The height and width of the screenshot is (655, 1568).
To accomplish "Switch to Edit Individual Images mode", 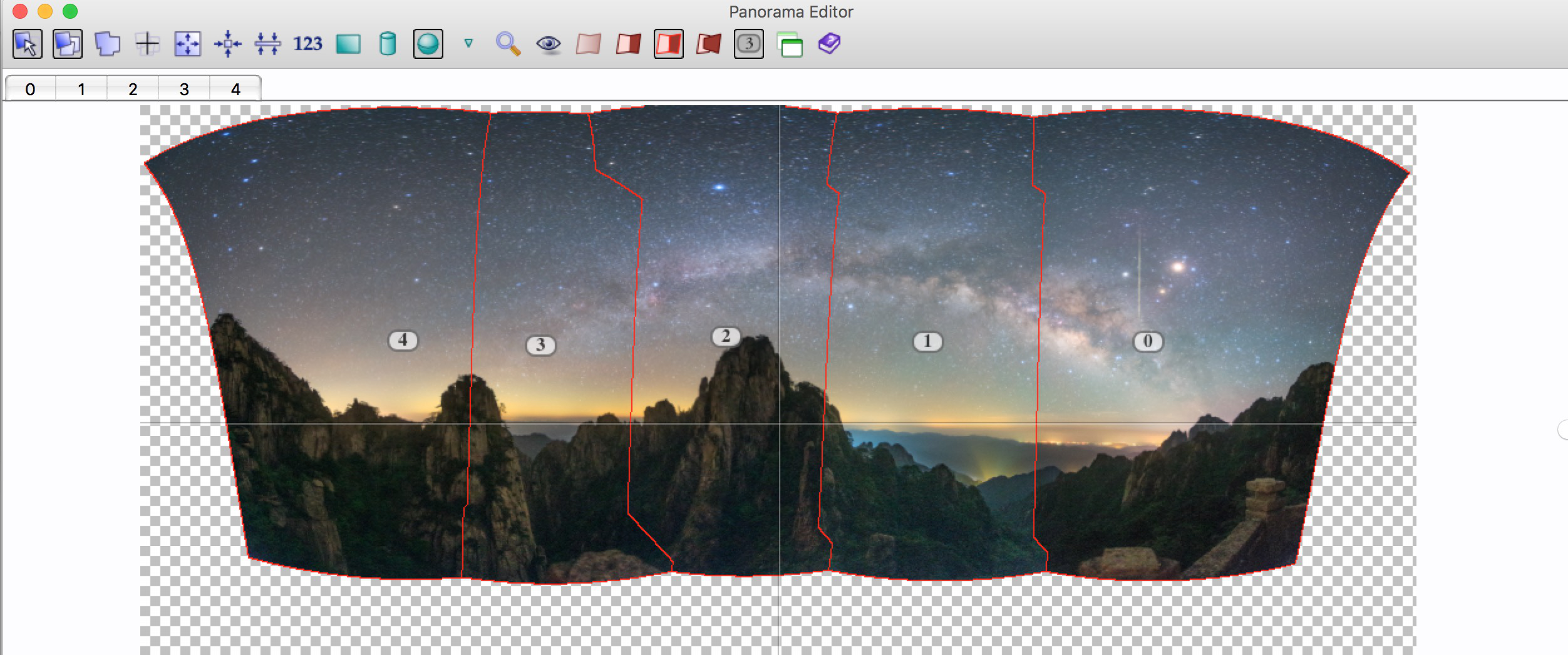I will pos(68,44).
